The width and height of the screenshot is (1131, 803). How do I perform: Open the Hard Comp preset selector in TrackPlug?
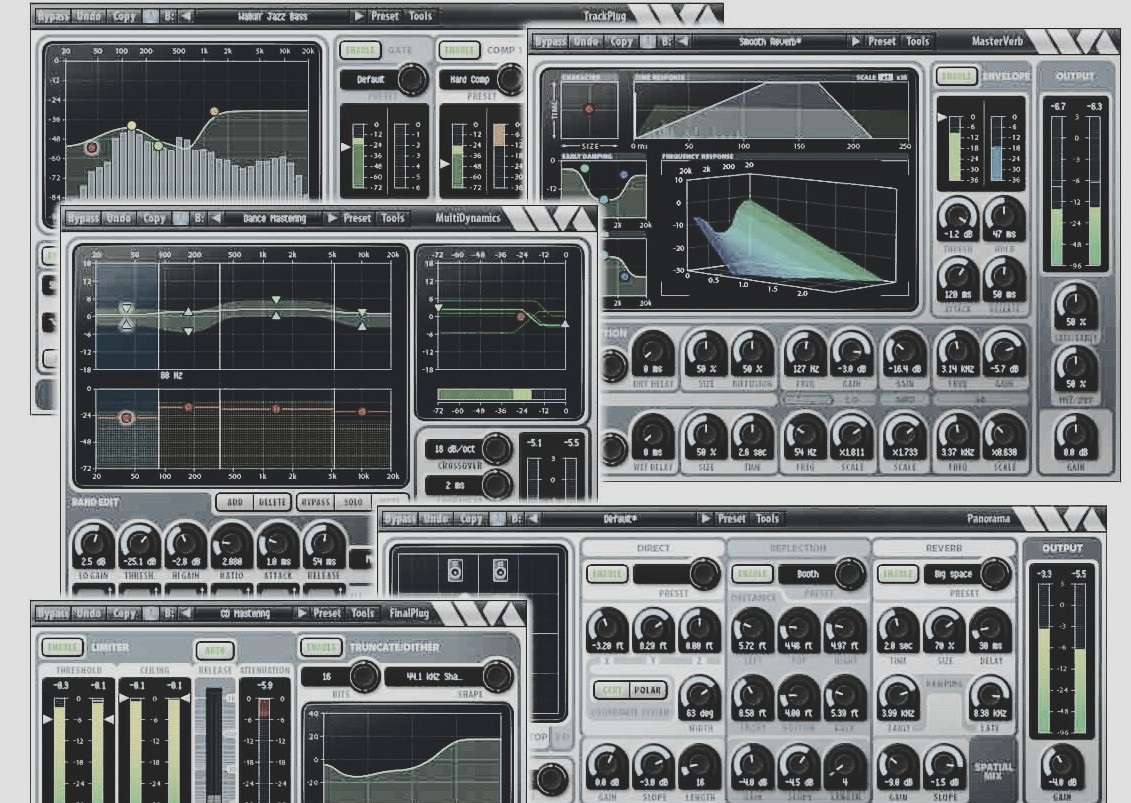click(x=470, y=79)
